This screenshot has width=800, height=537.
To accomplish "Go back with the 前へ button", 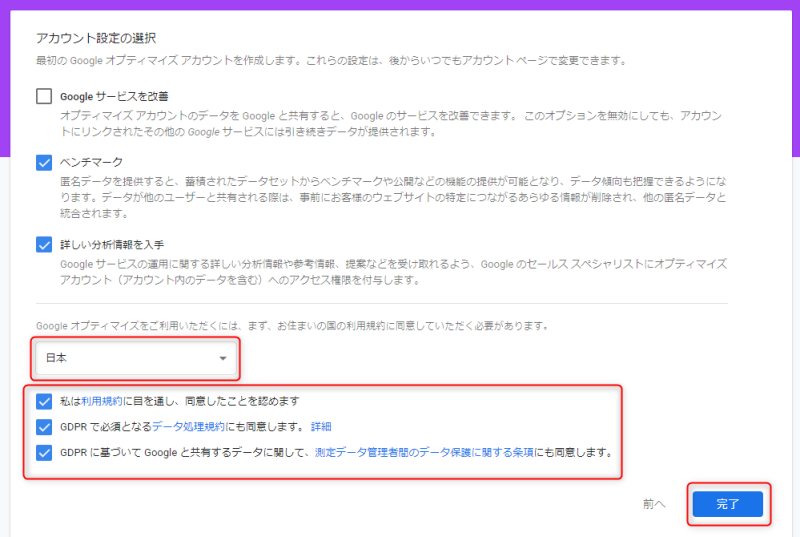I will click(x=654, y=504).
